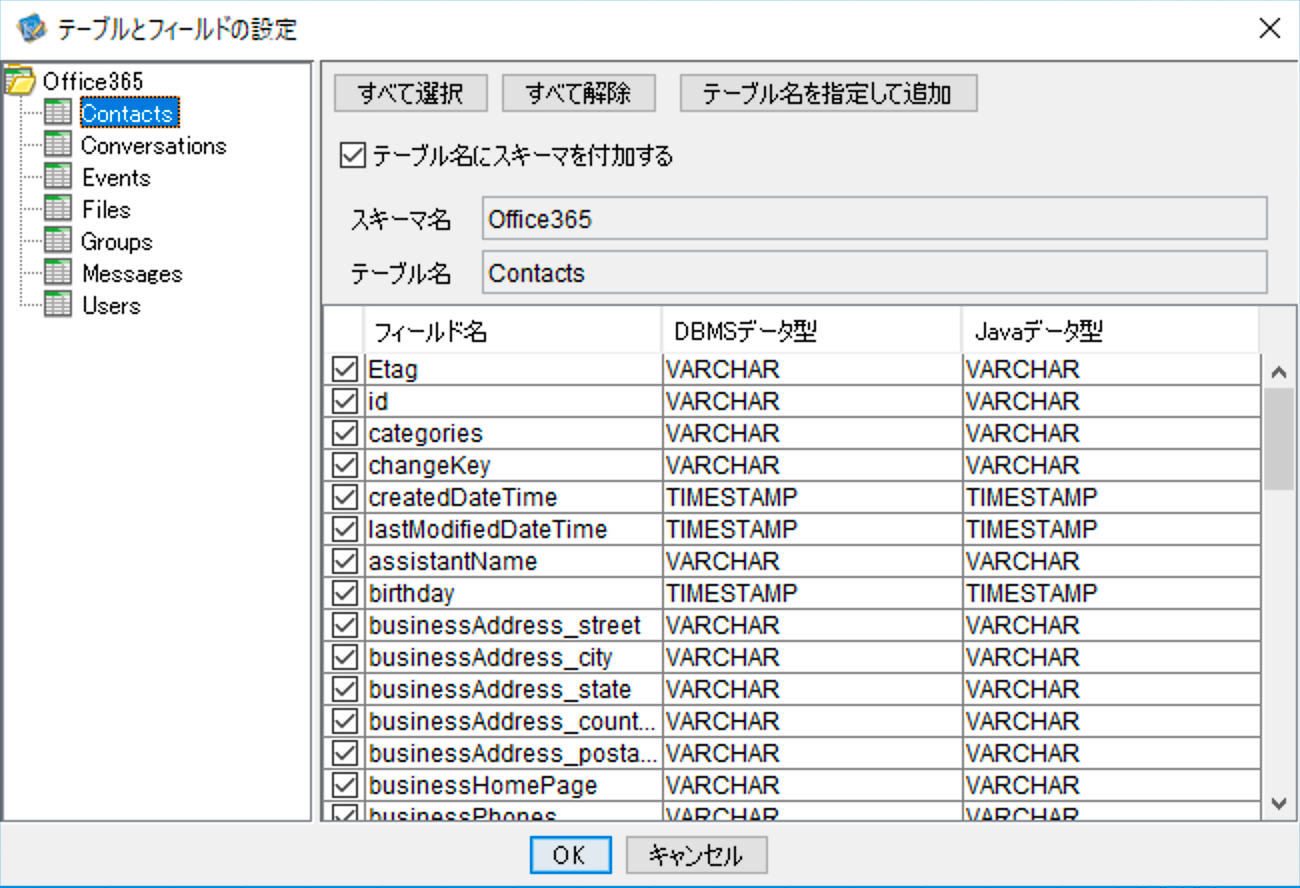Select the Office365 root node label
This screenshot has width=1300, height=888.
click(93, 81)
